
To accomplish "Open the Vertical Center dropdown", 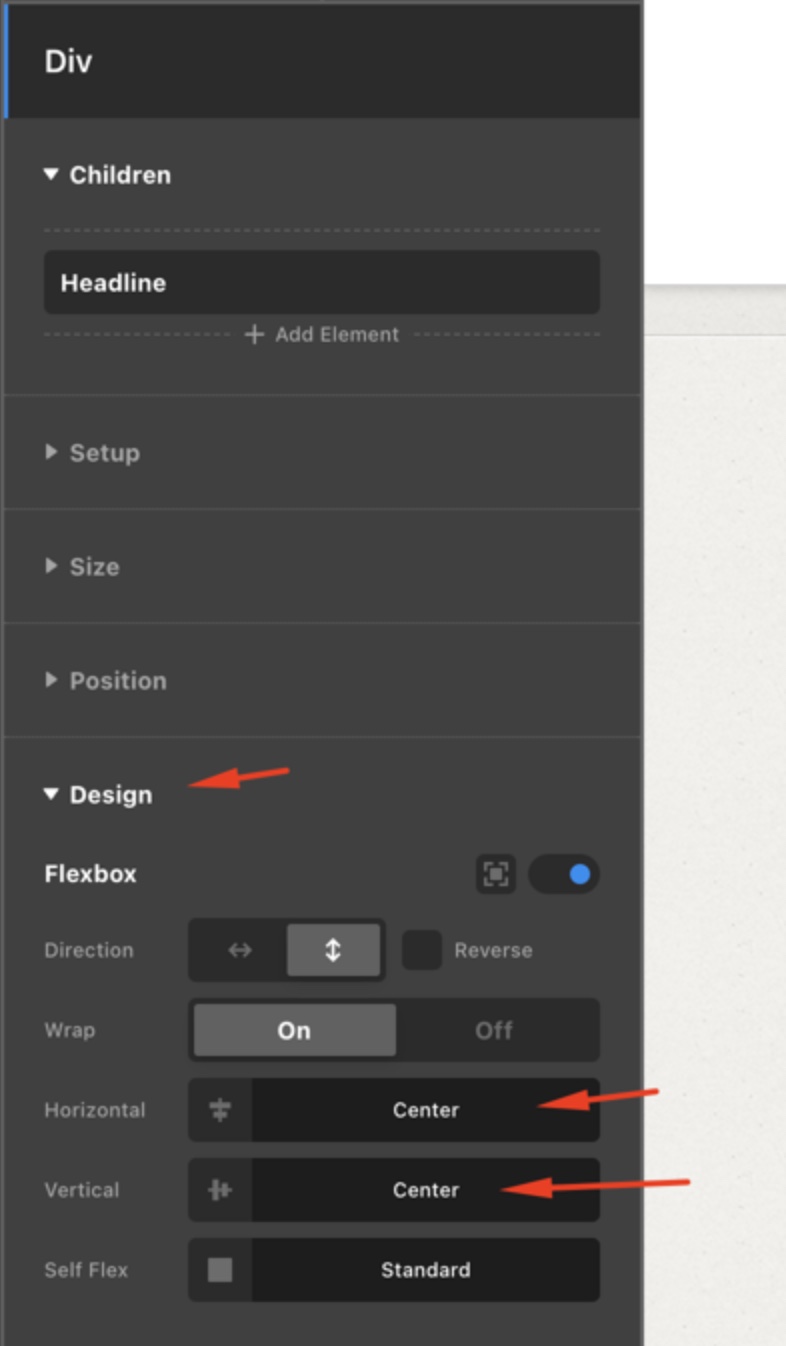I will tap(425, 1190).
